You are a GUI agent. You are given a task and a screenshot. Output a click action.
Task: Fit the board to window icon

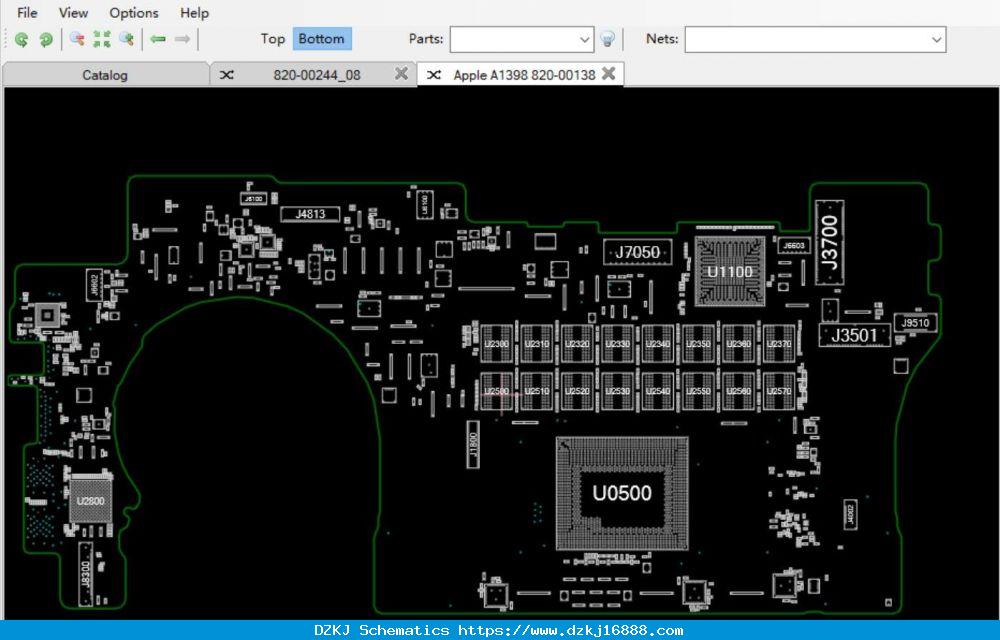101,40
